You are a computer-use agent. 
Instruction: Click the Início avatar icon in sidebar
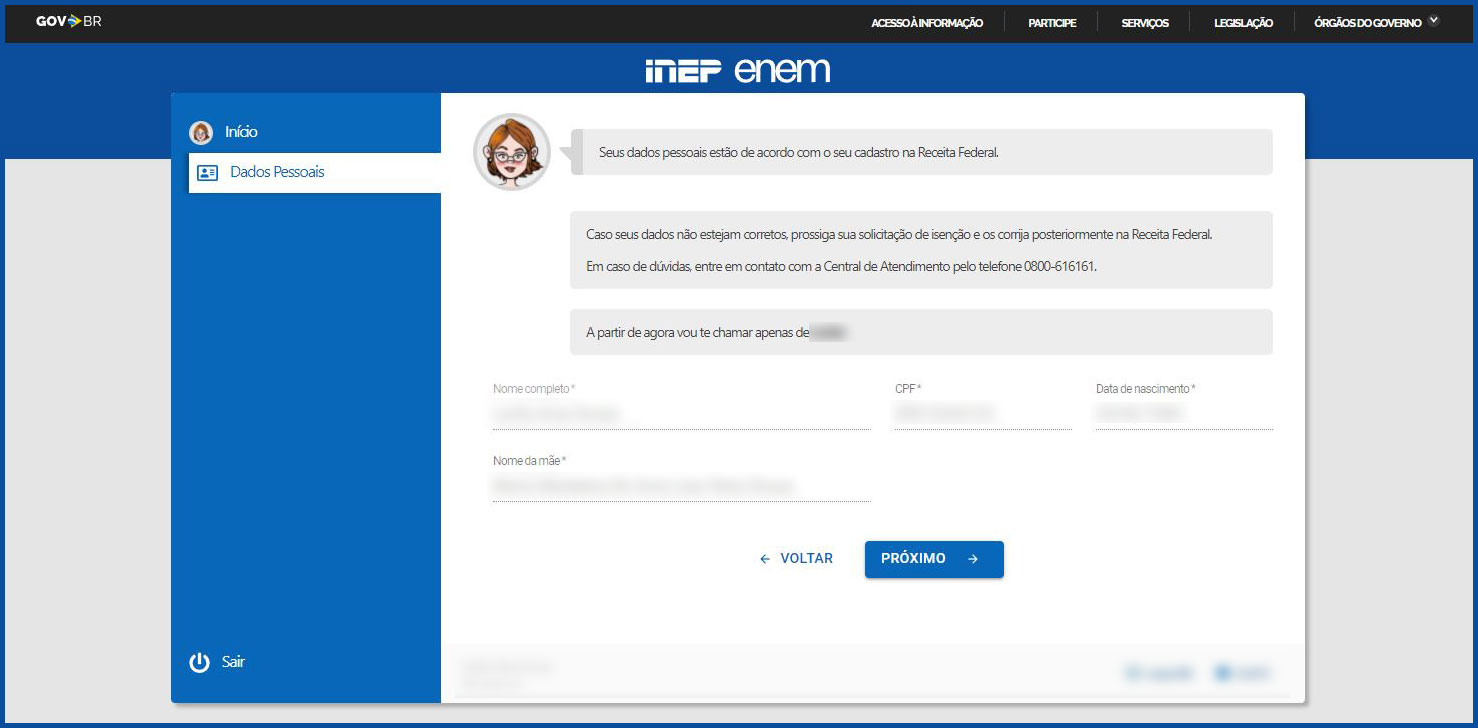point(201,132)
